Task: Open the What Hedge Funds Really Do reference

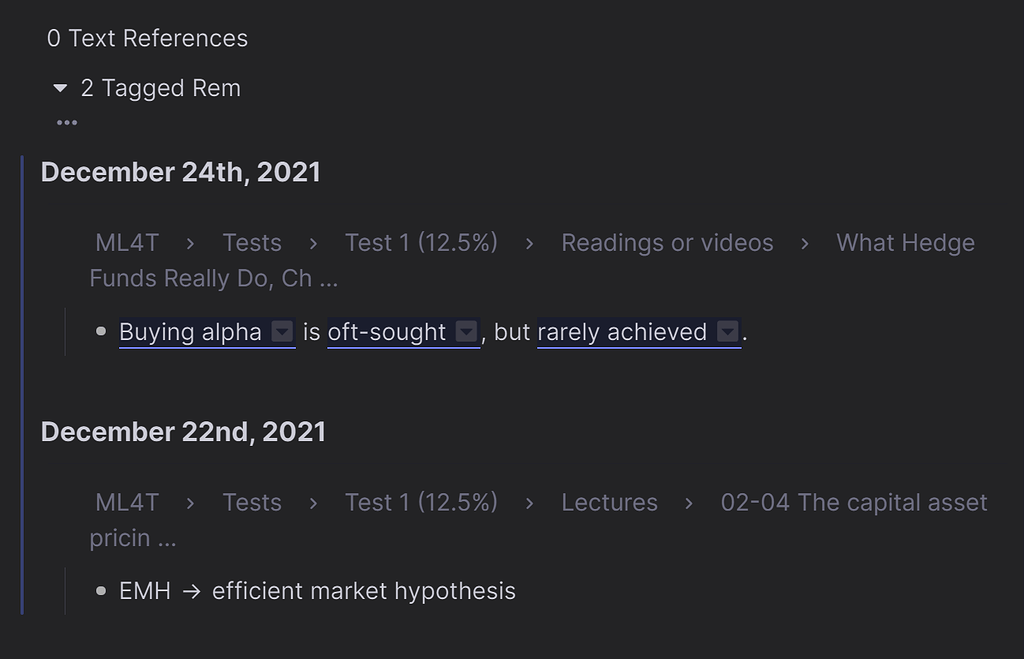Action: pos(905,242)
